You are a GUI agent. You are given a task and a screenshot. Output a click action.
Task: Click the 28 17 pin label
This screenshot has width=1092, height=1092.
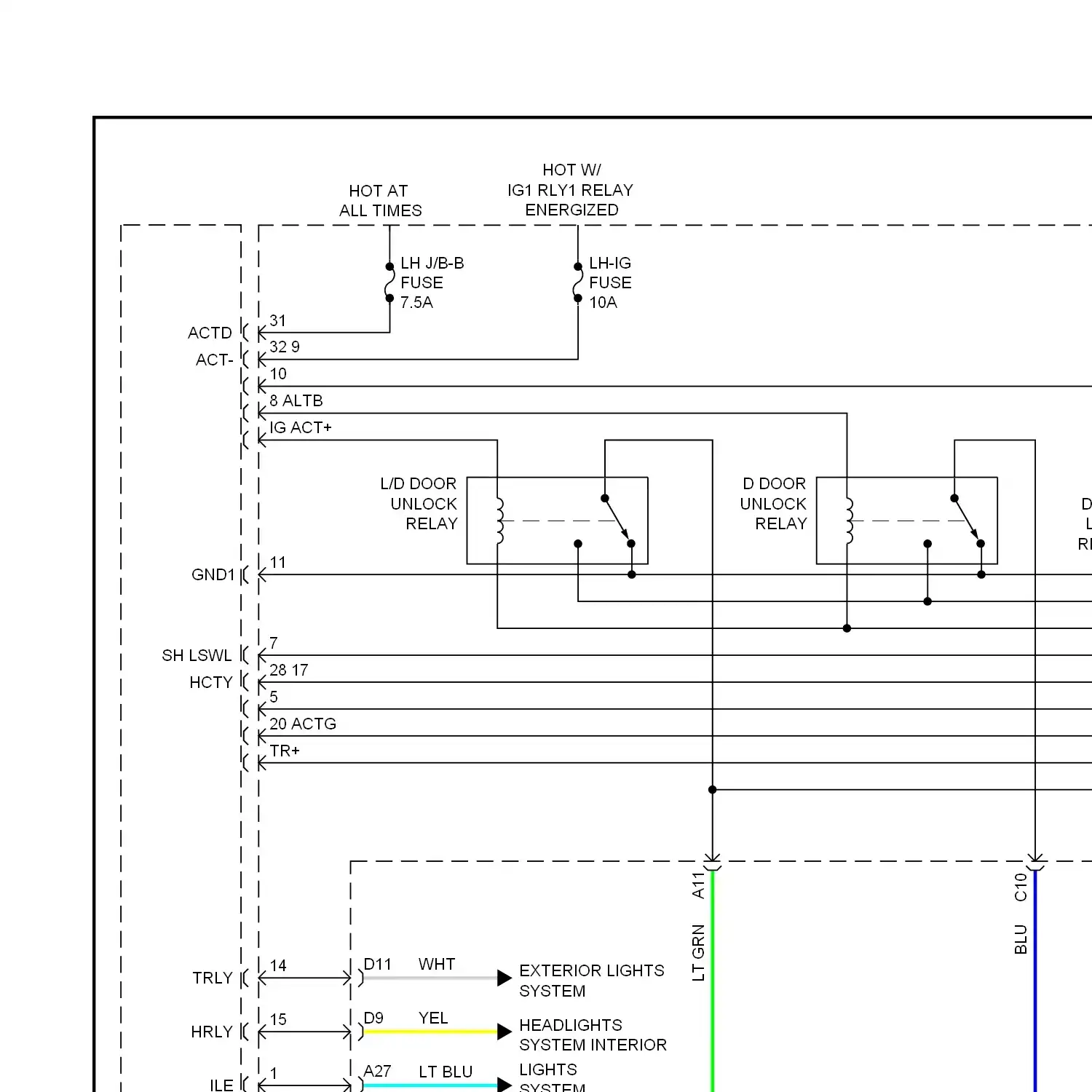coord(288,670)
